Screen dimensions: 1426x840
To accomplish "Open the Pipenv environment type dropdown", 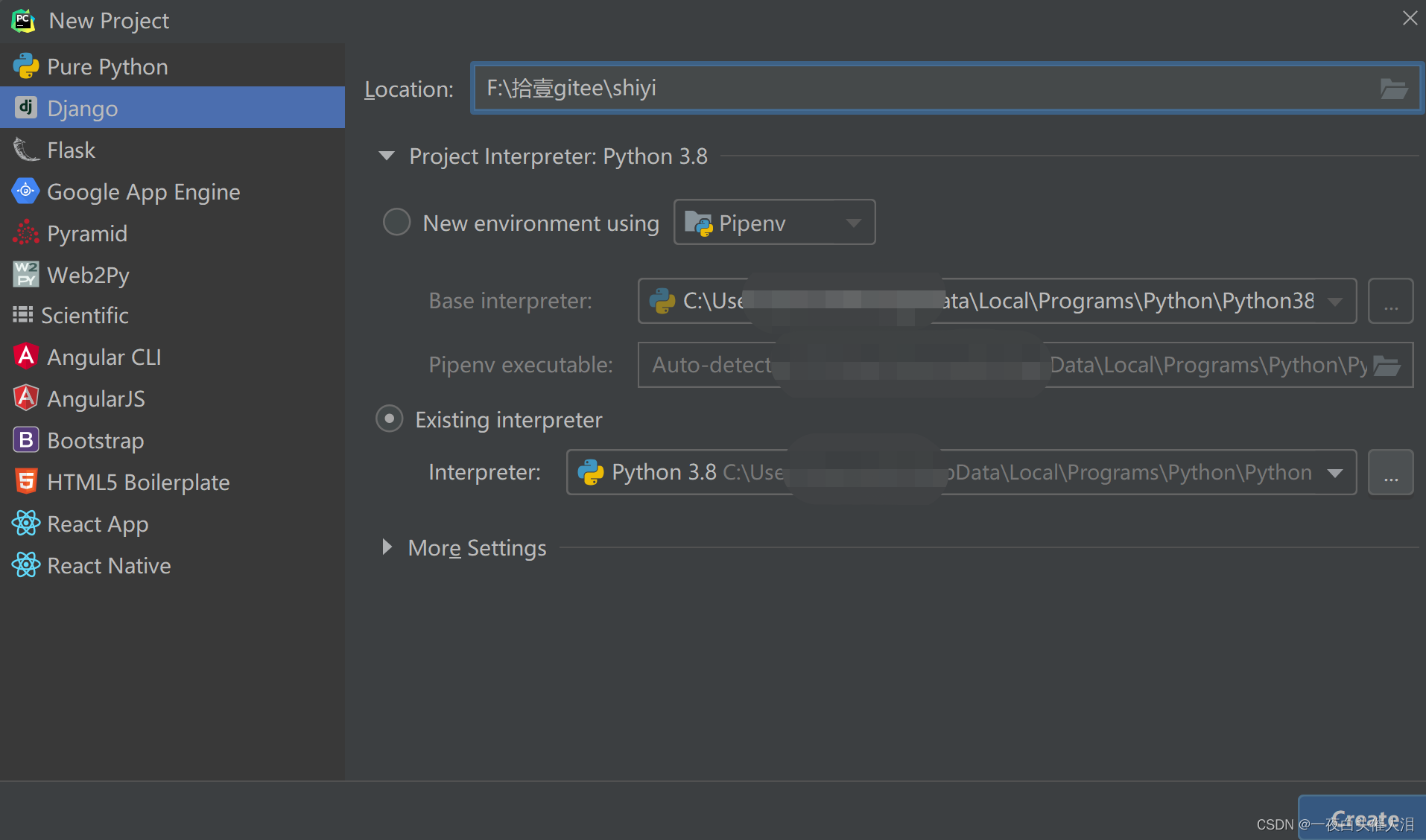I will point(774,223).
